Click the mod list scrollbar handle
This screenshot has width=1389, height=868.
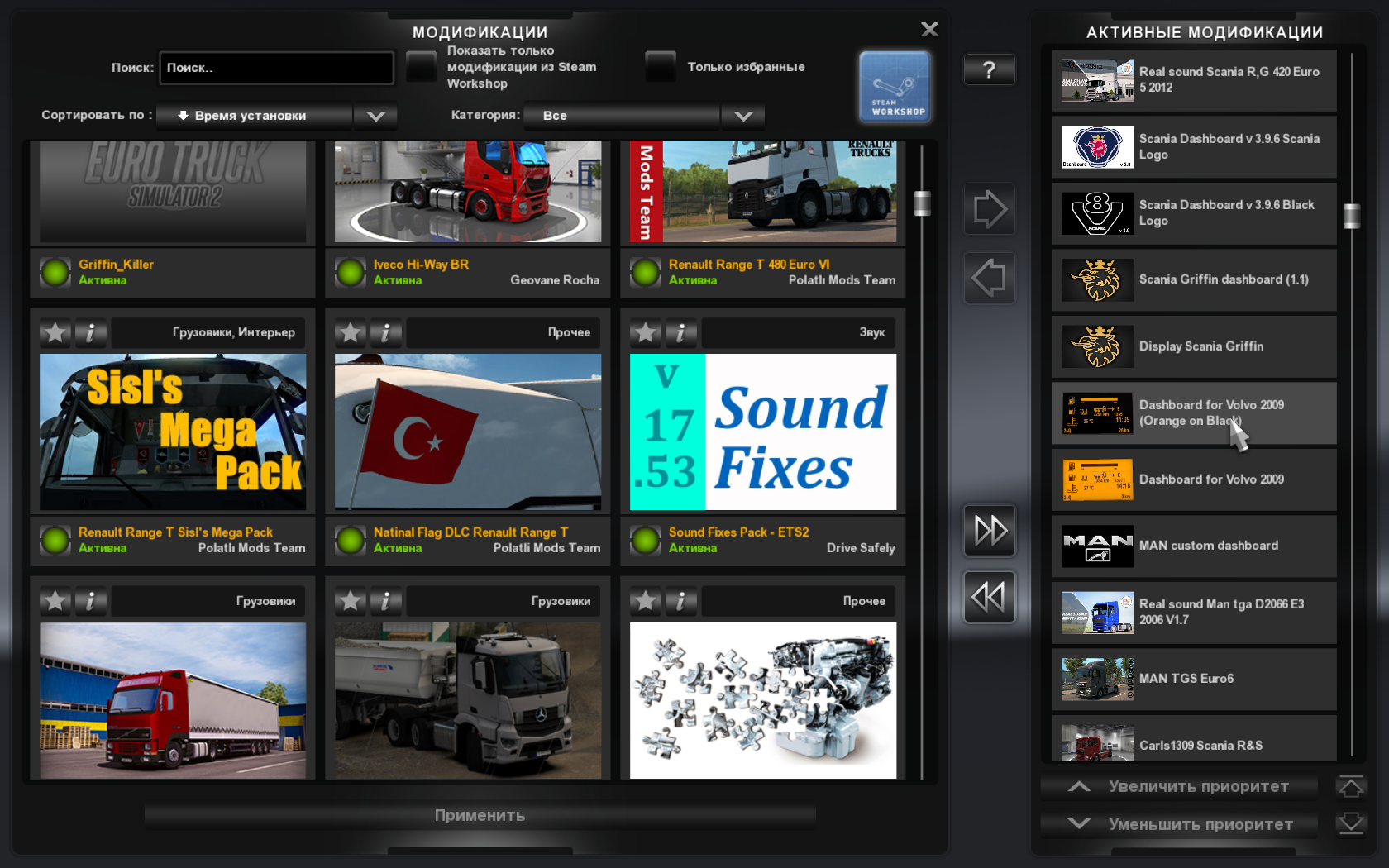point(922,203)
